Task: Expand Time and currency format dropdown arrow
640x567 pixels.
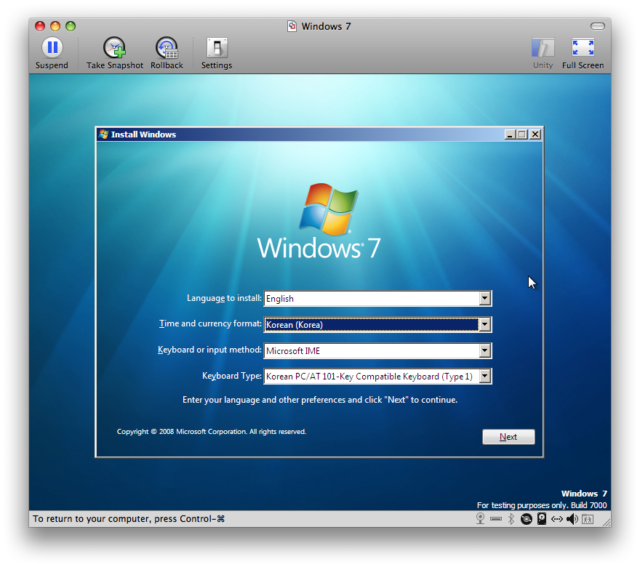Action: (x=484, y=325)
